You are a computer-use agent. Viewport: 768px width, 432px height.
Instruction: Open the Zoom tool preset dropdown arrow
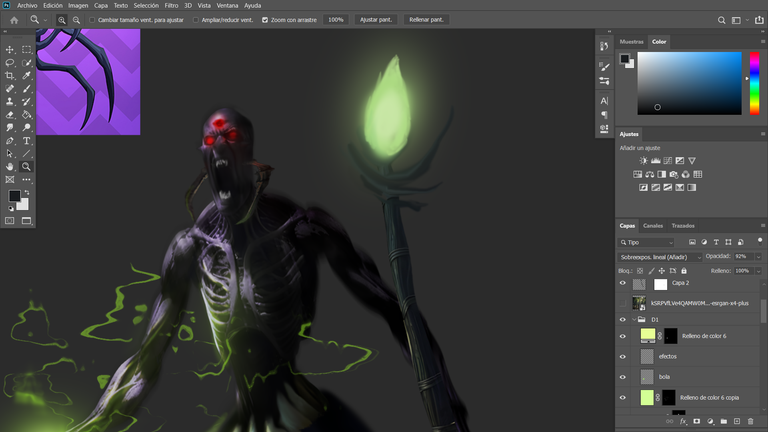[45, 21]
